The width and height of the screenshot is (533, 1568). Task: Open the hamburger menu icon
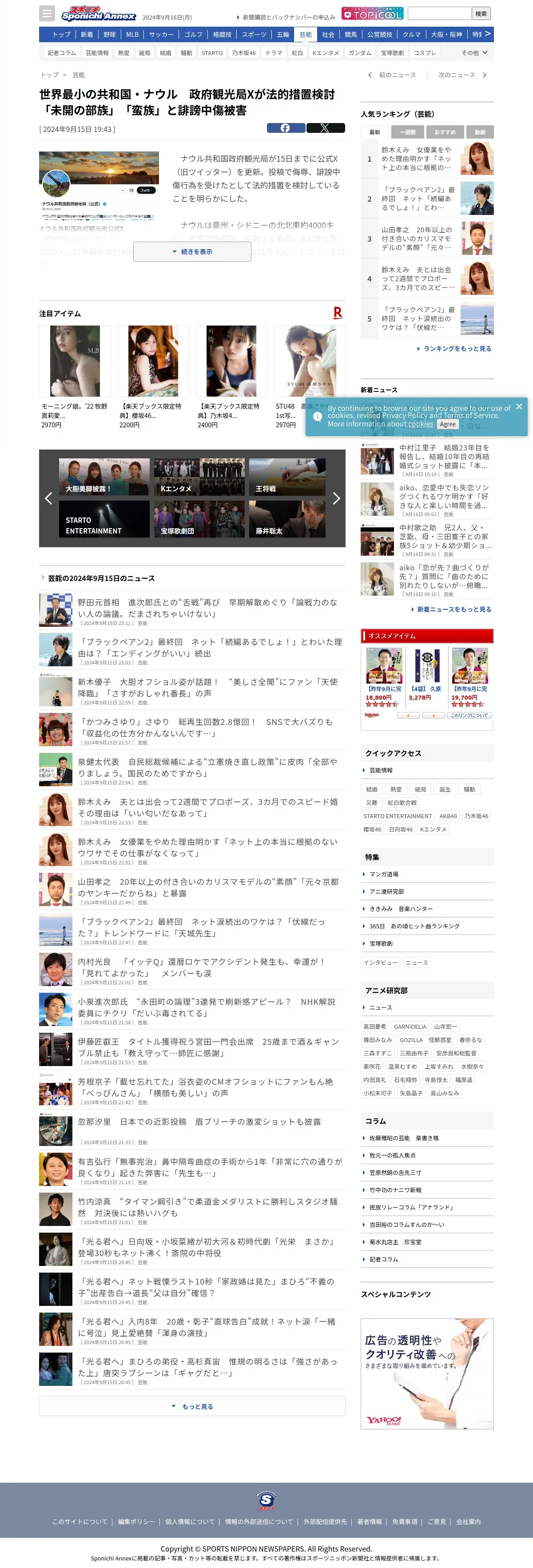(x=47, y=13)
